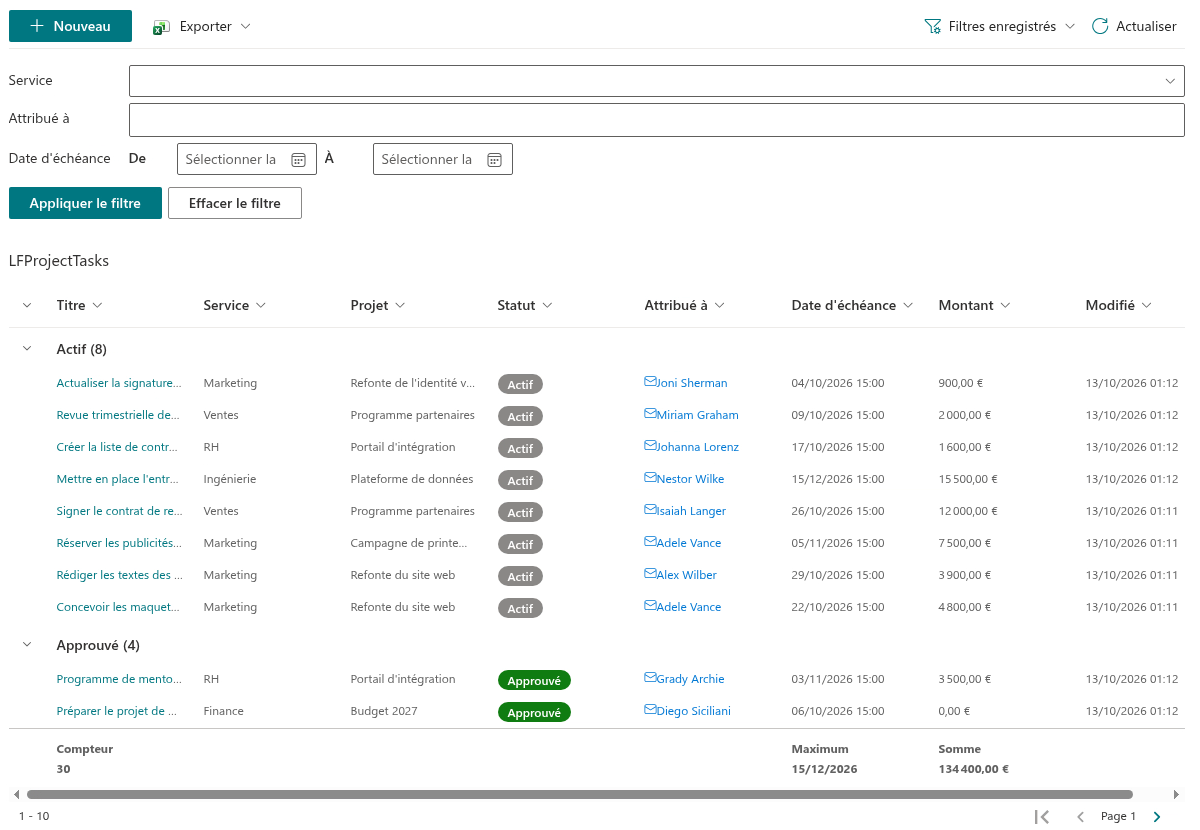Click the total sum '134 400,00 €'

coord(973,770)
